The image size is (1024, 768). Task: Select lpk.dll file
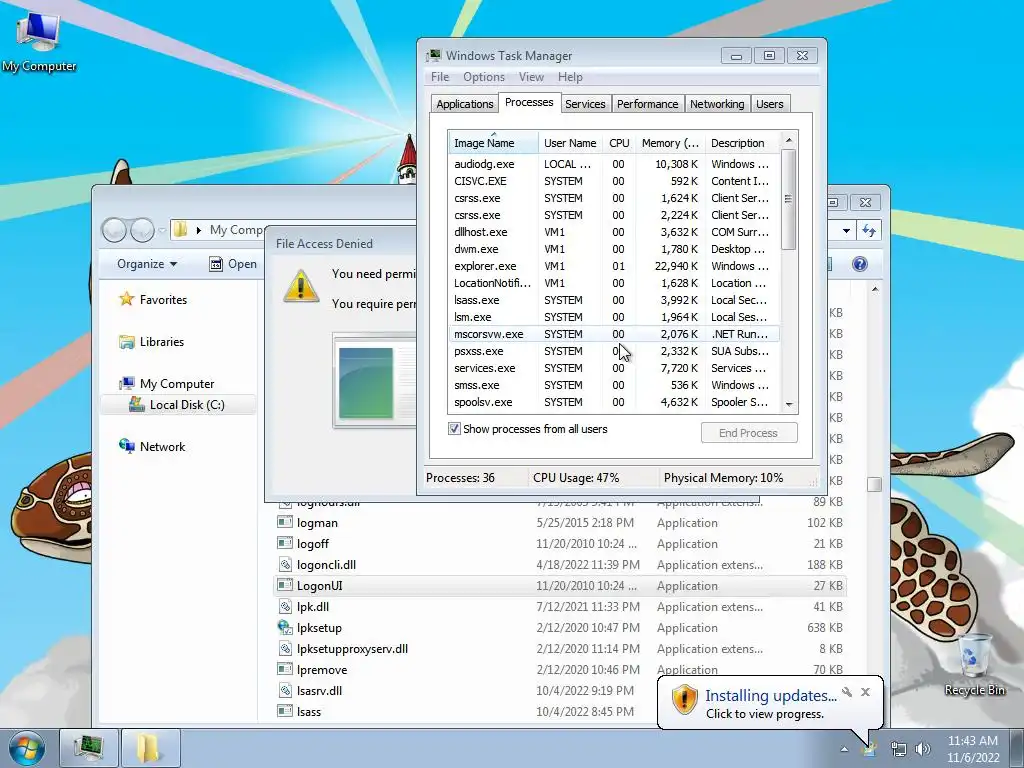pyautogui.click(x=560, y=607)
